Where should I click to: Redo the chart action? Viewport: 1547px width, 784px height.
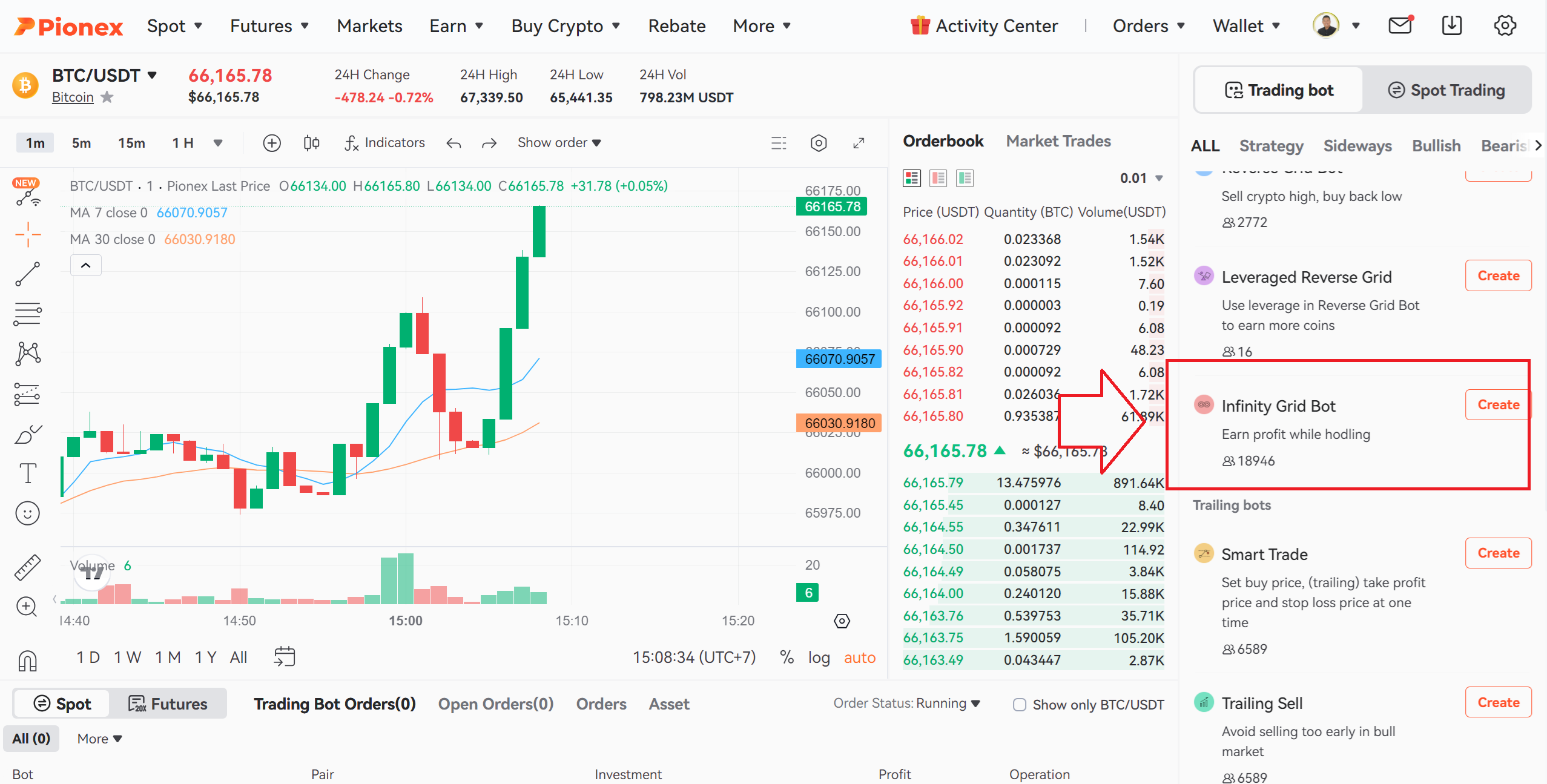[489, 143]
